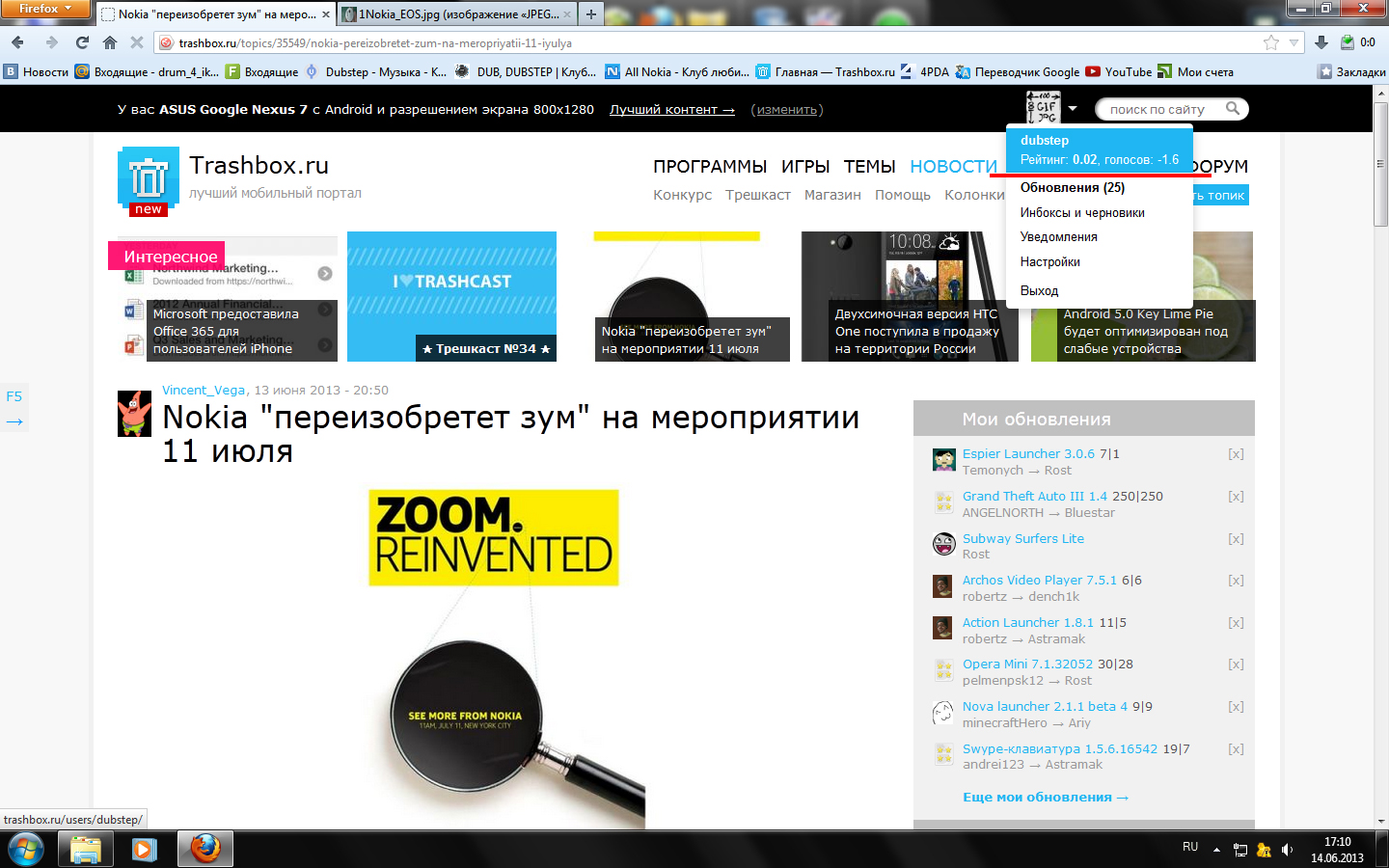Screen dimensions: 1389x868
Task: Click the search magnifier in site search
Action: pyautogui.click(x=1233, y=109)
